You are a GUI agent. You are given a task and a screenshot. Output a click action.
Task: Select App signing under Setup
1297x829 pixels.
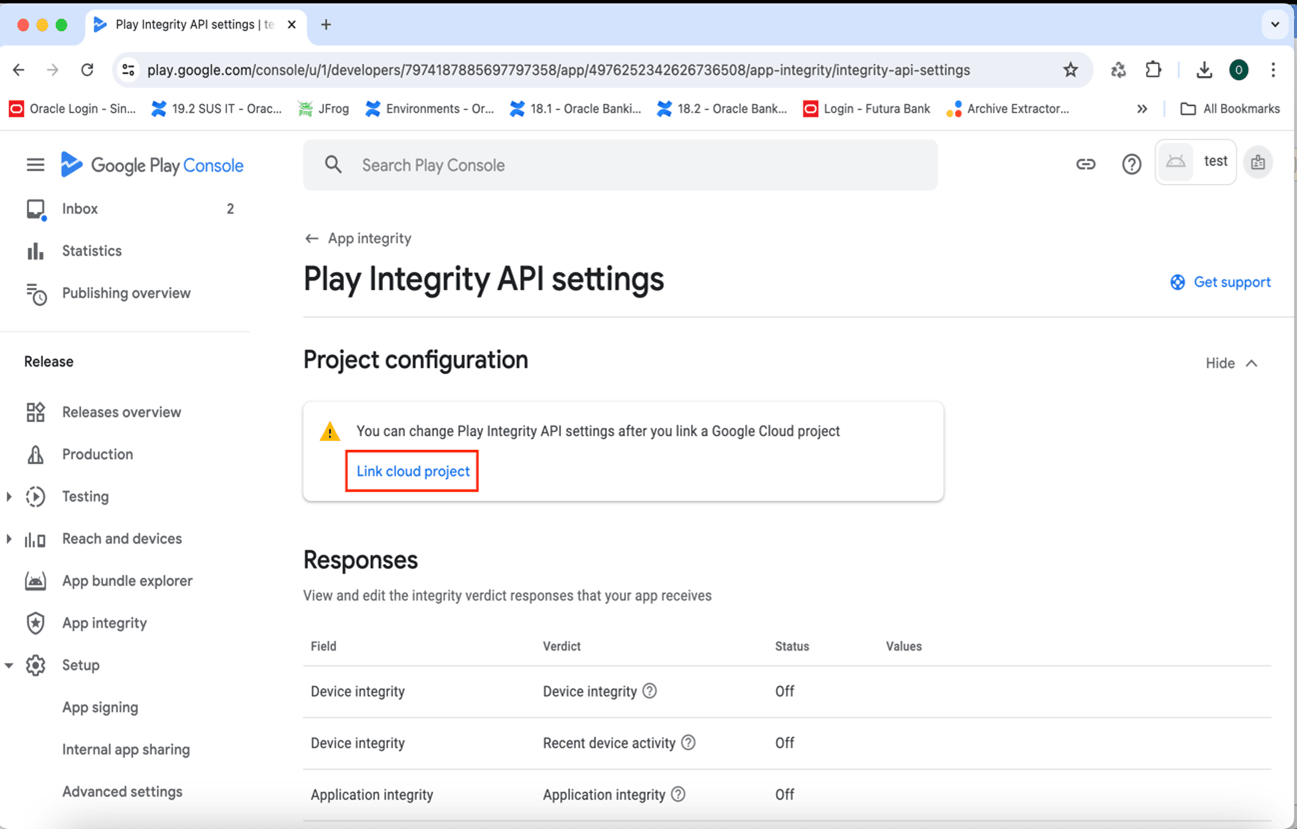click(100, 707)
